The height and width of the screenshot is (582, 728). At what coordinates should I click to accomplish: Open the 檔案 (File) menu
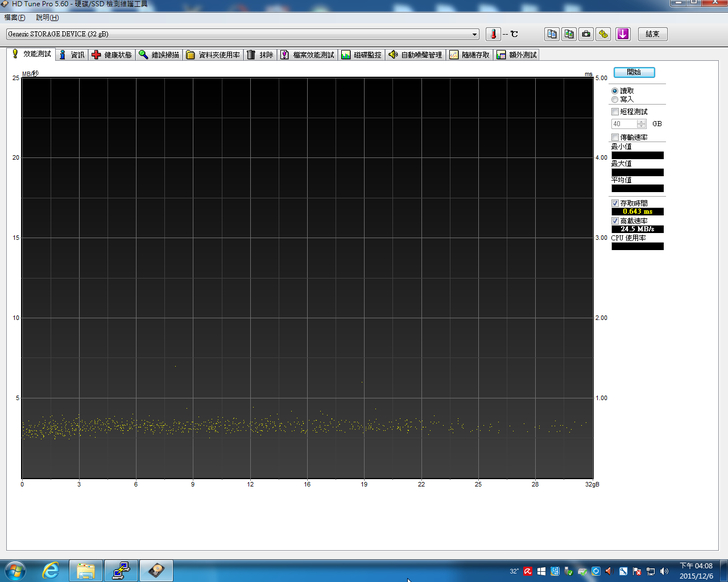[14, 18]
